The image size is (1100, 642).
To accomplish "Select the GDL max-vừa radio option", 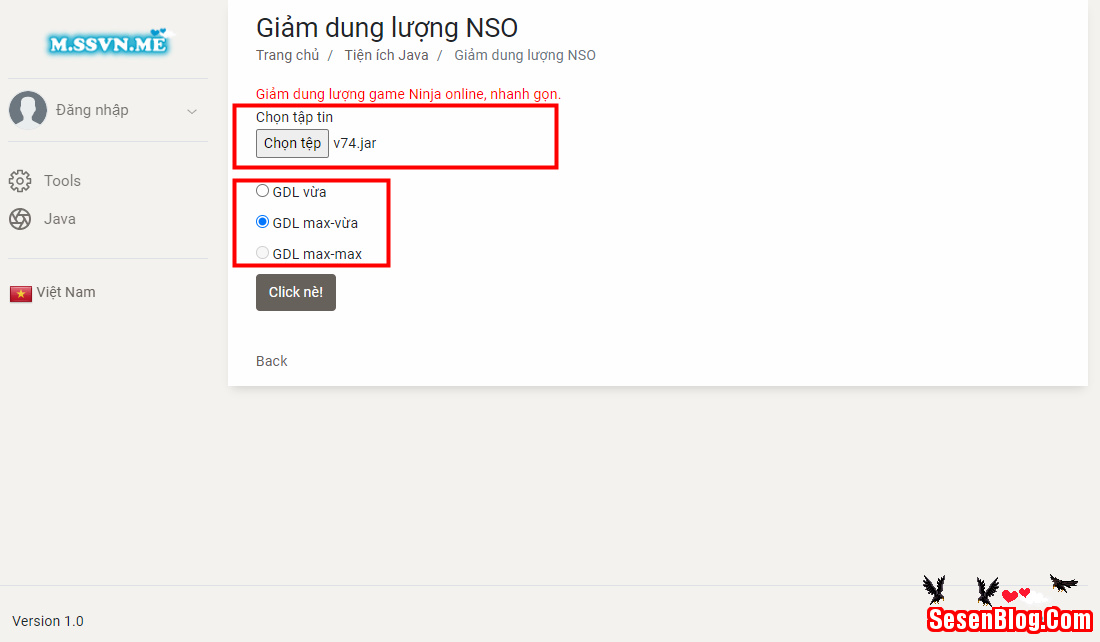I will click(263, 222).
